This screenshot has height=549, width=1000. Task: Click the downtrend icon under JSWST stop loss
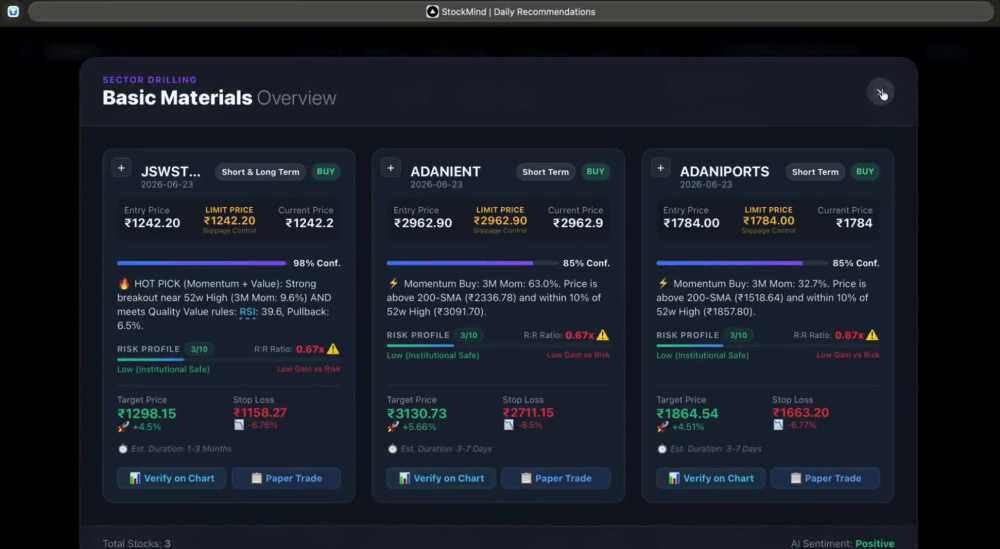(239, 425)
